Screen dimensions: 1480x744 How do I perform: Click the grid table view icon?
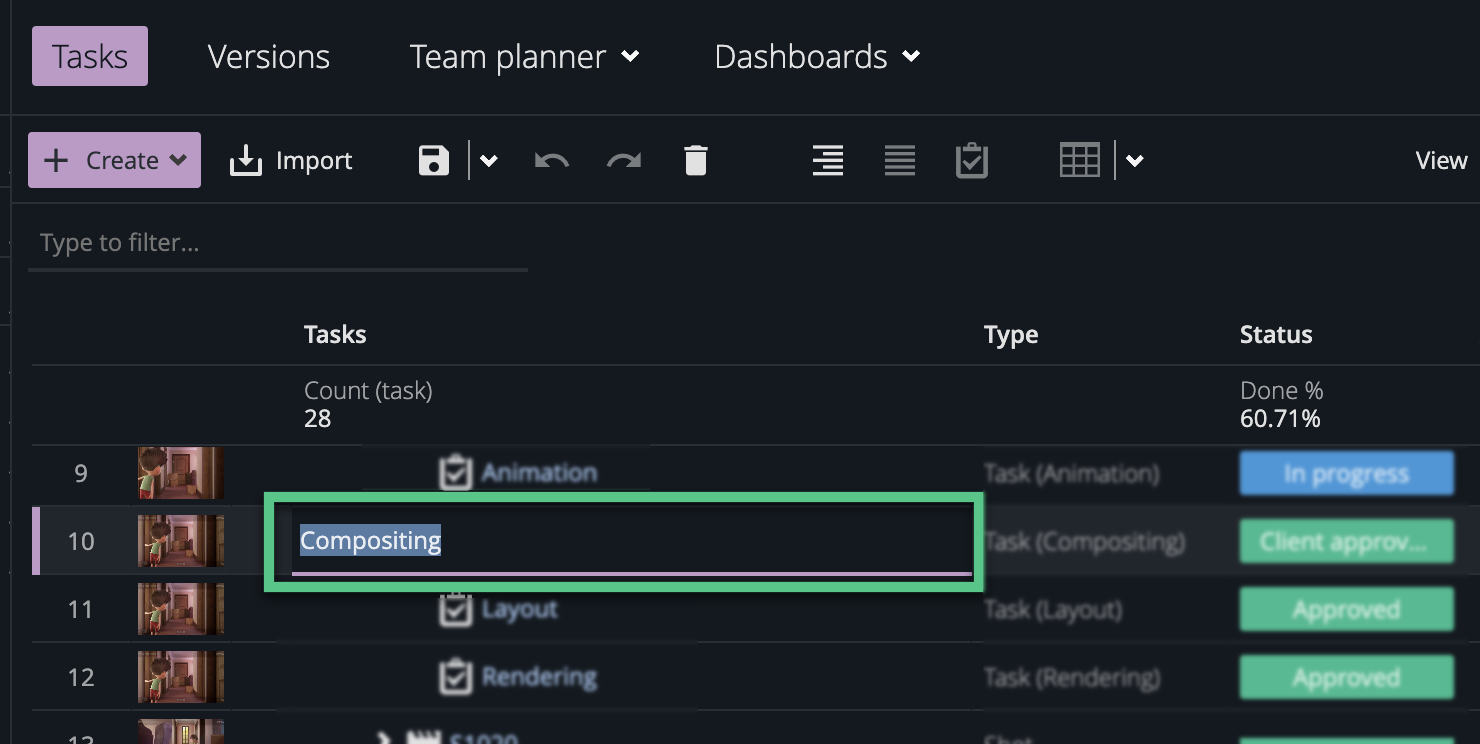(1079, 161)
